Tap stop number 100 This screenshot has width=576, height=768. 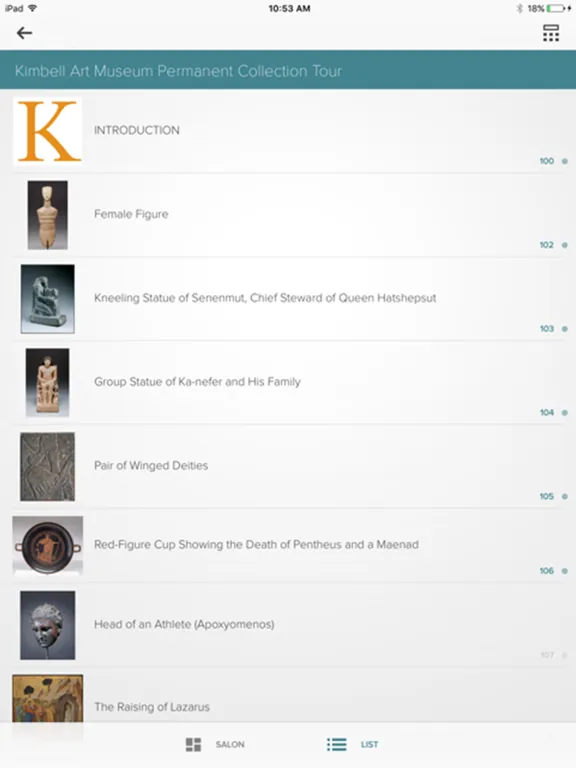click(x=547, y=161)
